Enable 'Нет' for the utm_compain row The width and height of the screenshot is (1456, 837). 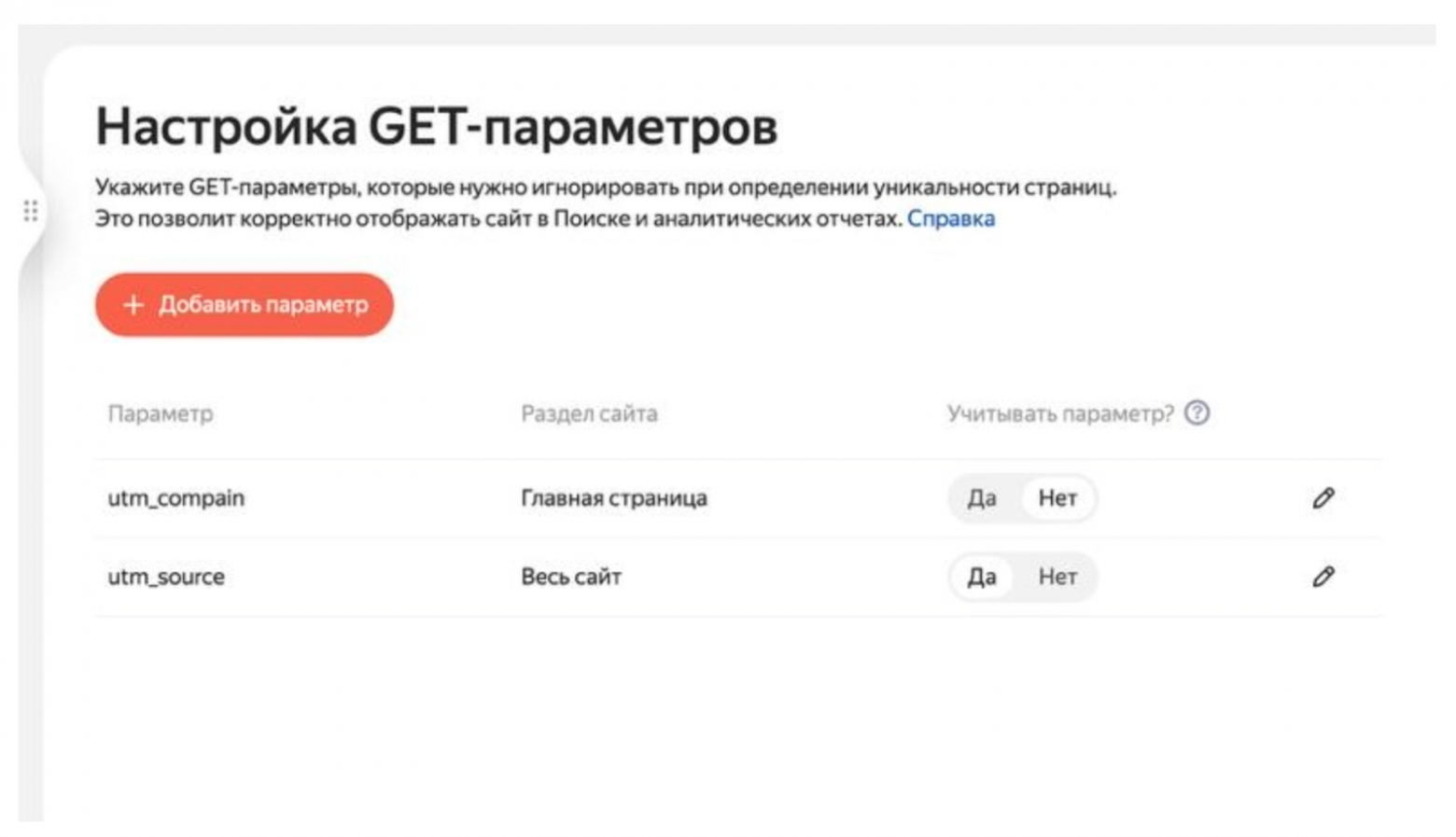1056,498
